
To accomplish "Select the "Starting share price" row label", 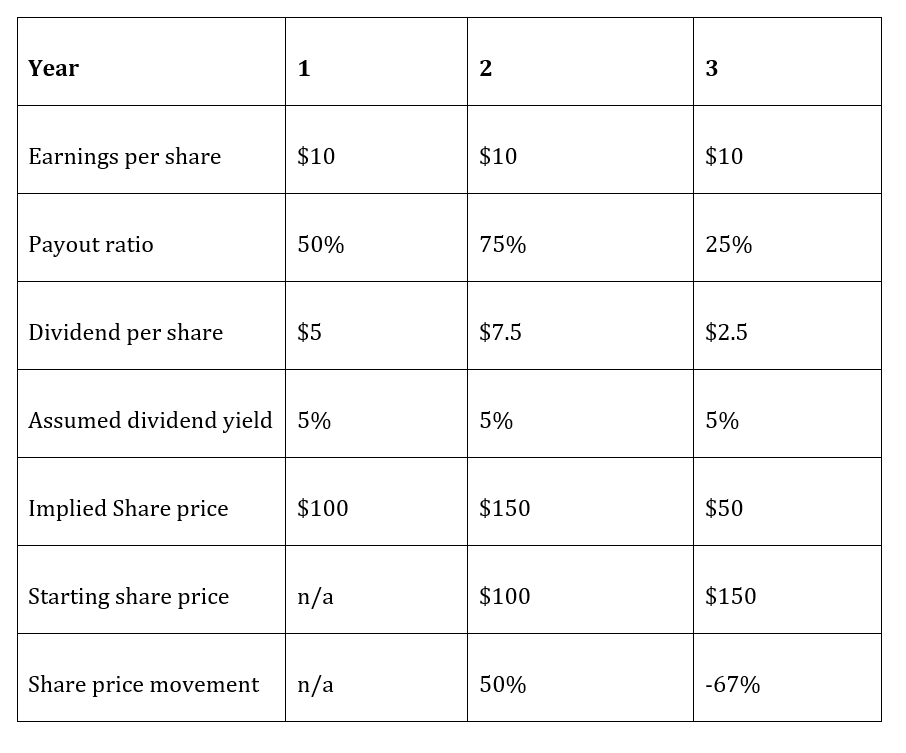I will point(129,597).
